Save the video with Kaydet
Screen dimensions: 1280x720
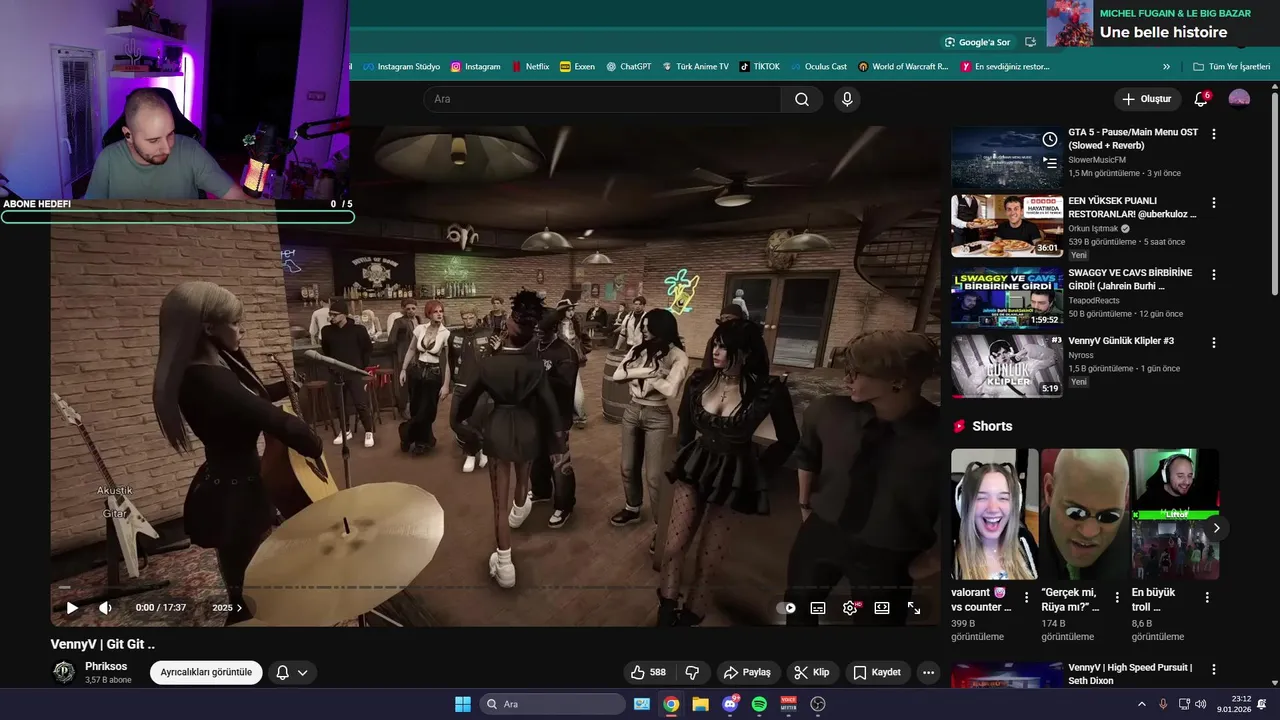877,672
